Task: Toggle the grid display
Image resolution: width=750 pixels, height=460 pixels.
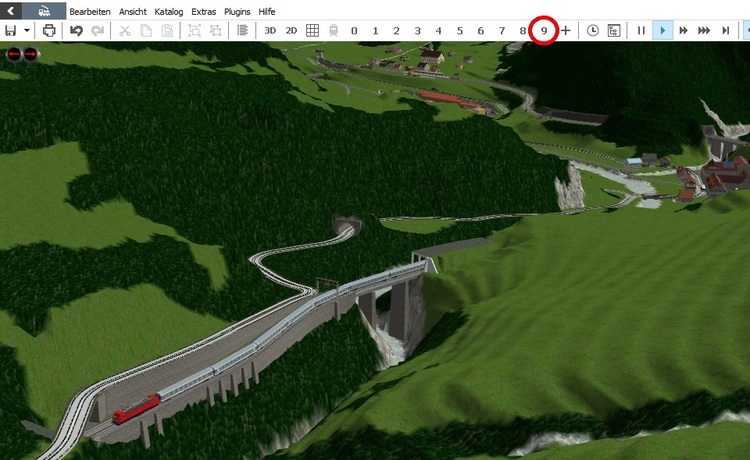Action: pyautogui.click(x=312, y=31)
